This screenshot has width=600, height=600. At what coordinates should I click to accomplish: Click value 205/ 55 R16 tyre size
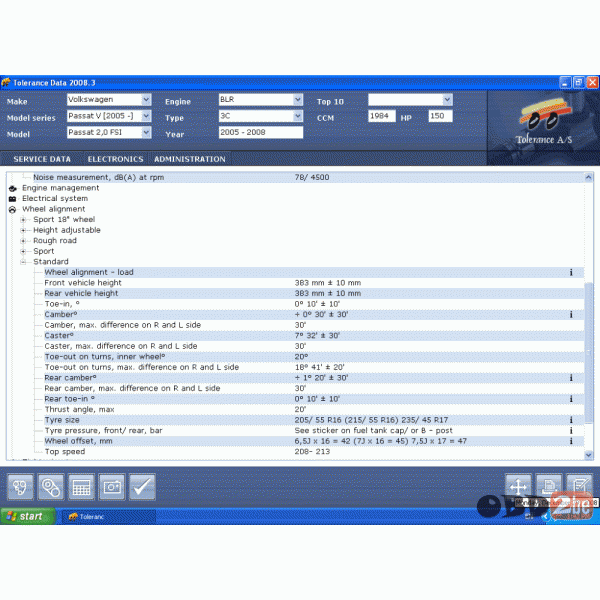tap(371, 420)
